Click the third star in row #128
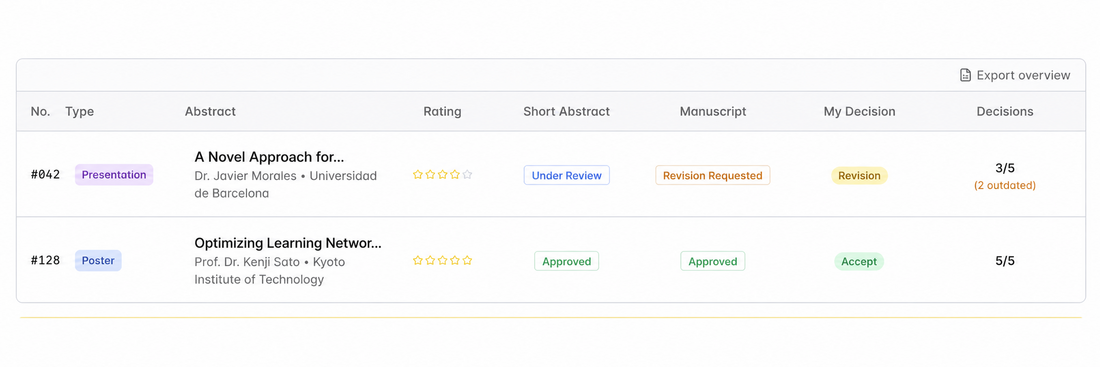The width and height of the screenshot is (1100, 367). [442, 260]
